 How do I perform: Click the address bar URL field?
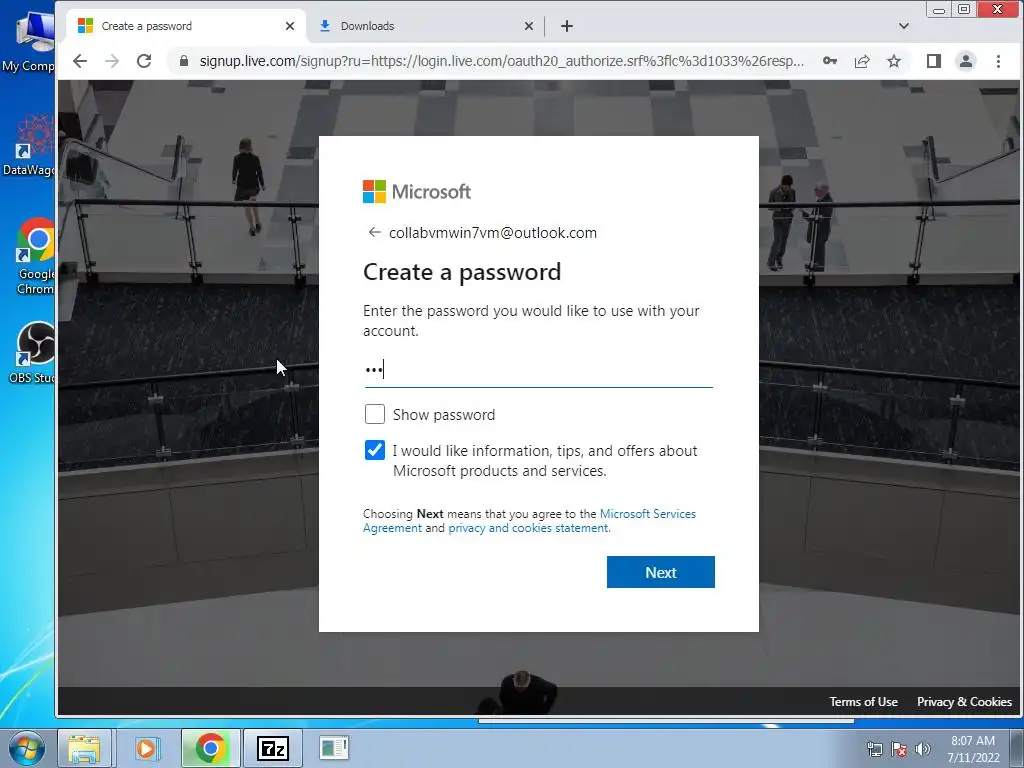(x=502, y=61)
